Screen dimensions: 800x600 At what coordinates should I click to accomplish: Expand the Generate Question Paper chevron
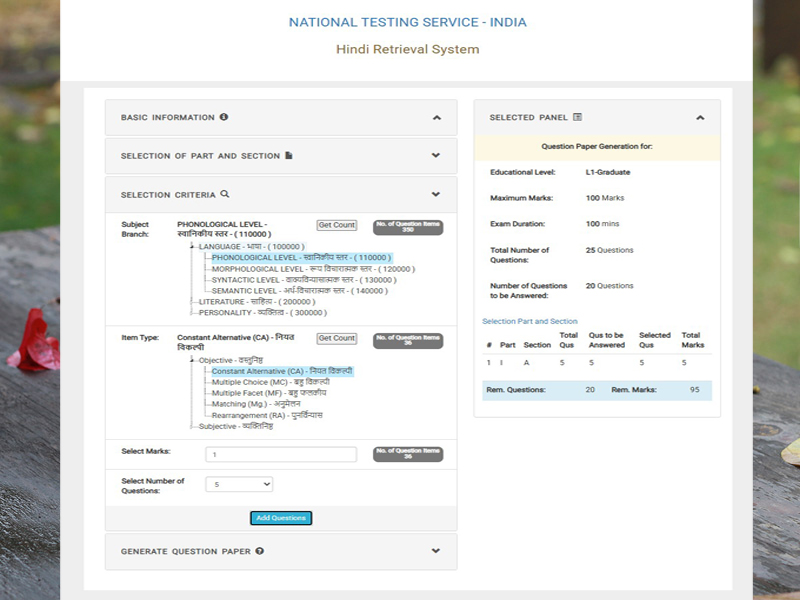(x=436, y=551)
